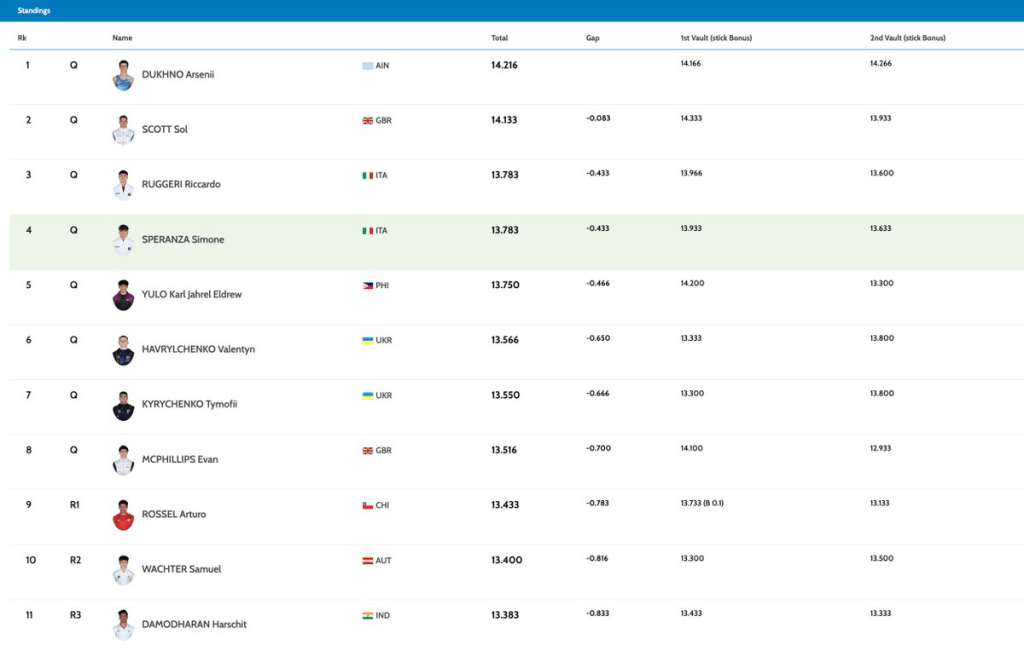Image resolution: width=1024 pixels, height=651 pixels.
Task: Open Arsenii Dukhno's athlete photo
Action: click(x=123, y=76)
